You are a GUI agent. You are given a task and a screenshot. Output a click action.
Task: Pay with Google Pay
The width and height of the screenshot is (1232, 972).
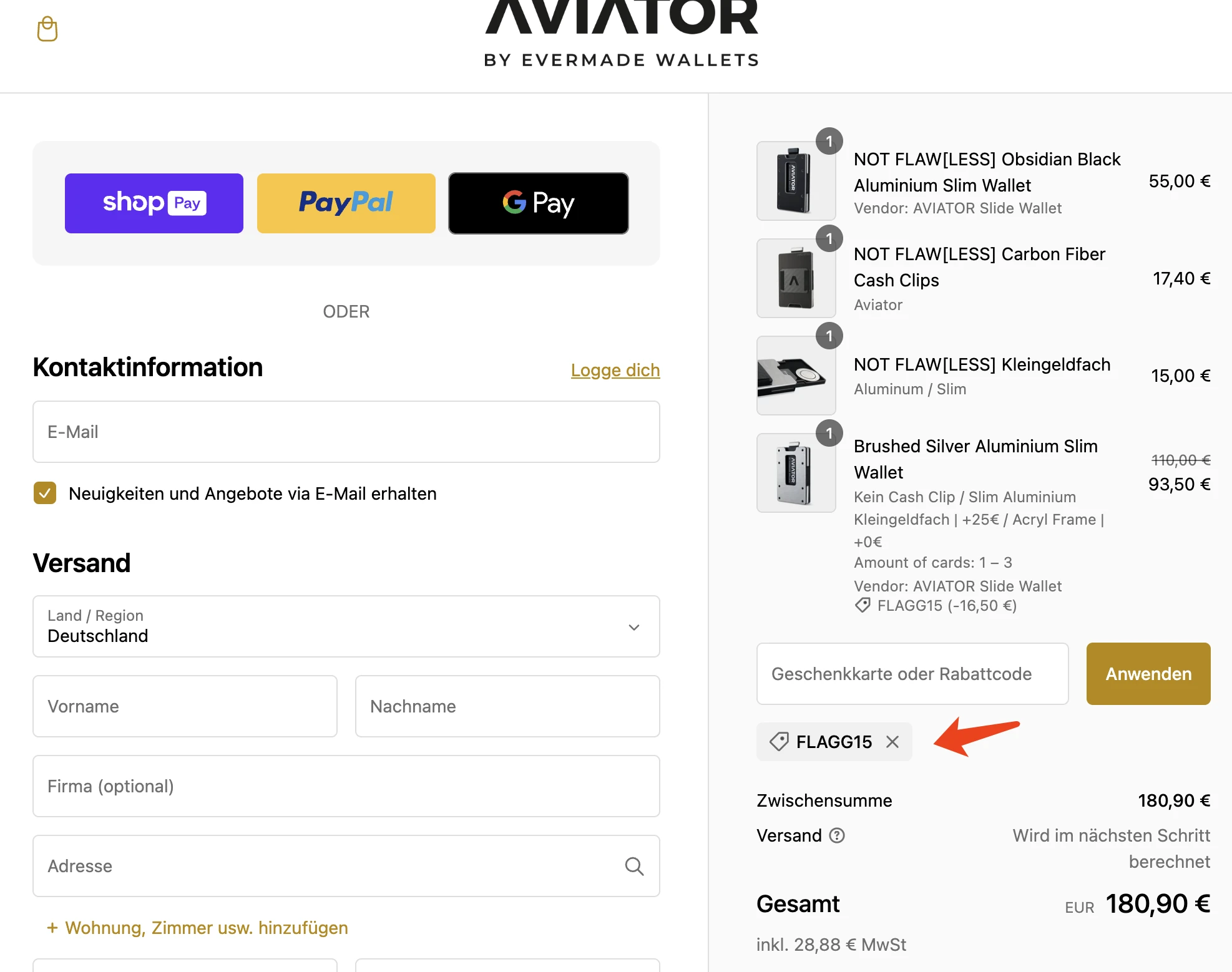pos(539,203)
